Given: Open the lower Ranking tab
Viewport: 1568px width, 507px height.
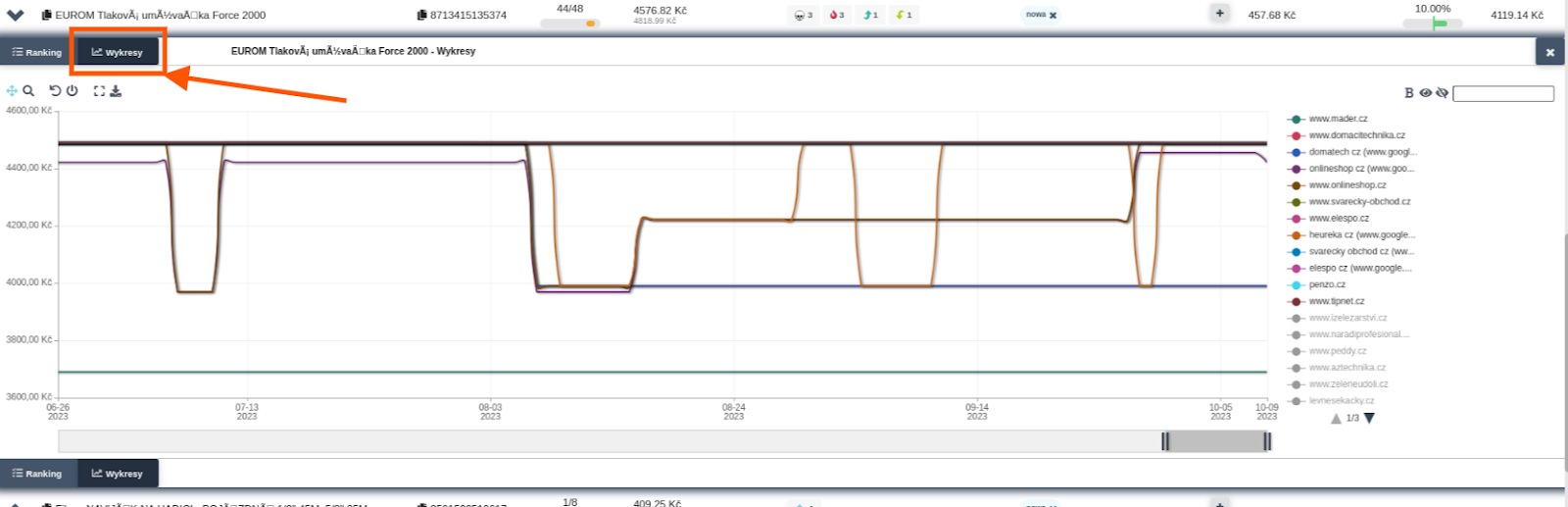Looking at the screenshot, I should 37,473.
